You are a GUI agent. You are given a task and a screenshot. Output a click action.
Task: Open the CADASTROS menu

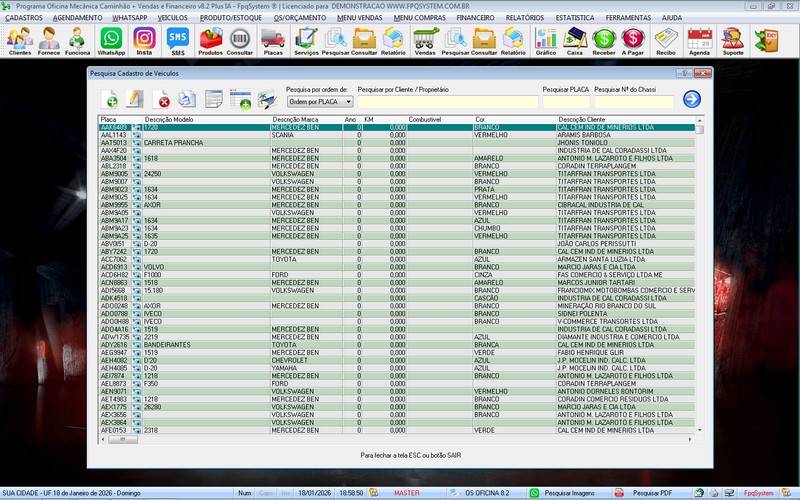23,18
